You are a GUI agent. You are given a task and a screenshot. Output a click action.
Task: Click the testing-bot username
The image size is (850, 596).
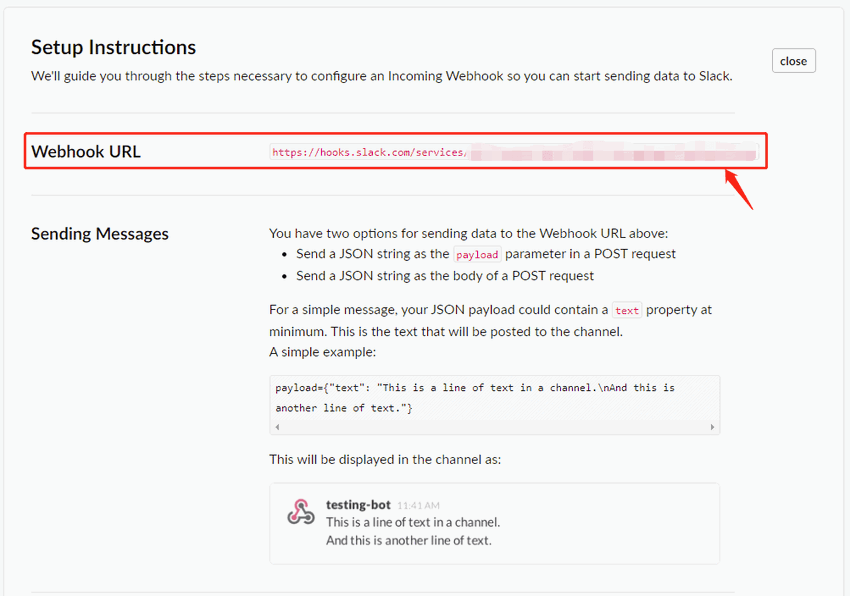coord(358,505)
